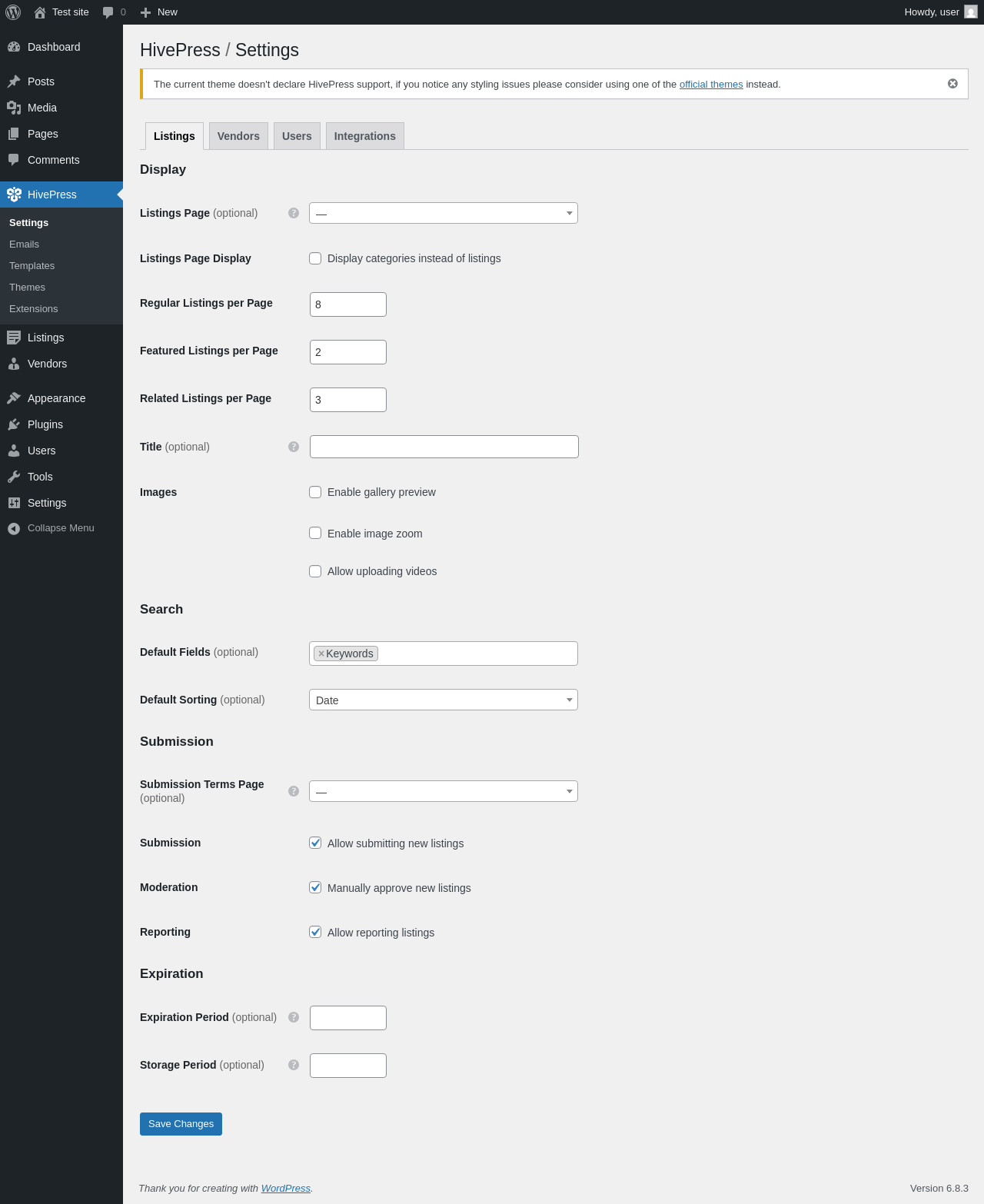Screen dimensions: 984x1204
Task: Click help icon for Storage Period
Action: click(x=294, y=1065)
